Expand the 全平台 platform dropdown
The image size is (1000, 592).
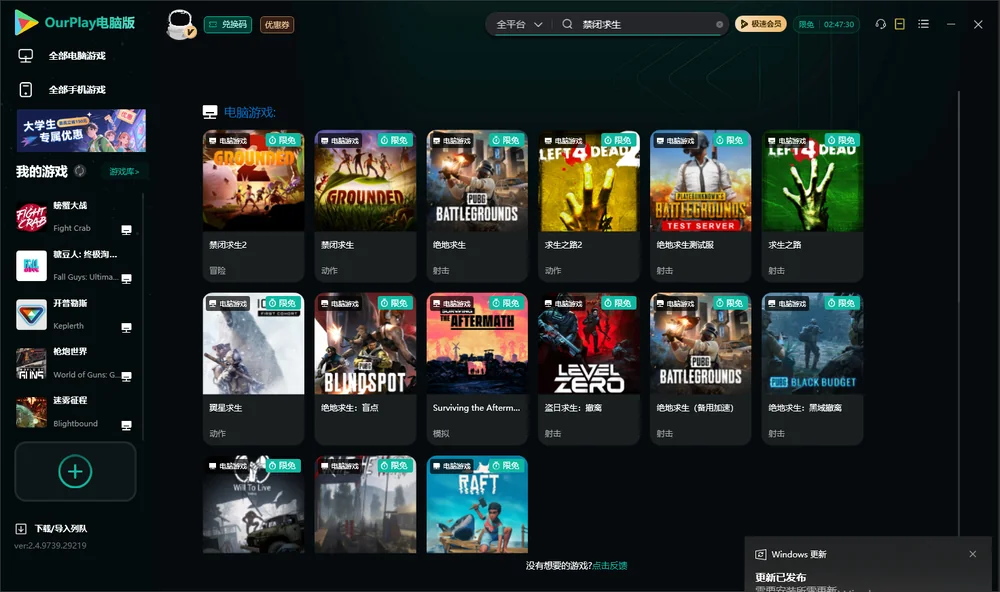[519, 24]
